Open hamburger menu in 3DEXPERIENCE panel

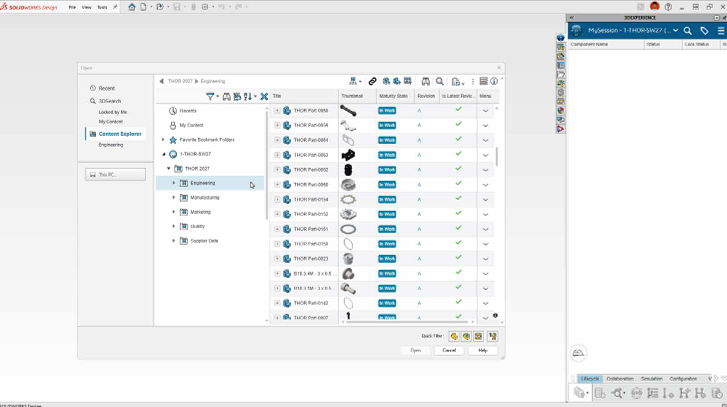(721, 31)
